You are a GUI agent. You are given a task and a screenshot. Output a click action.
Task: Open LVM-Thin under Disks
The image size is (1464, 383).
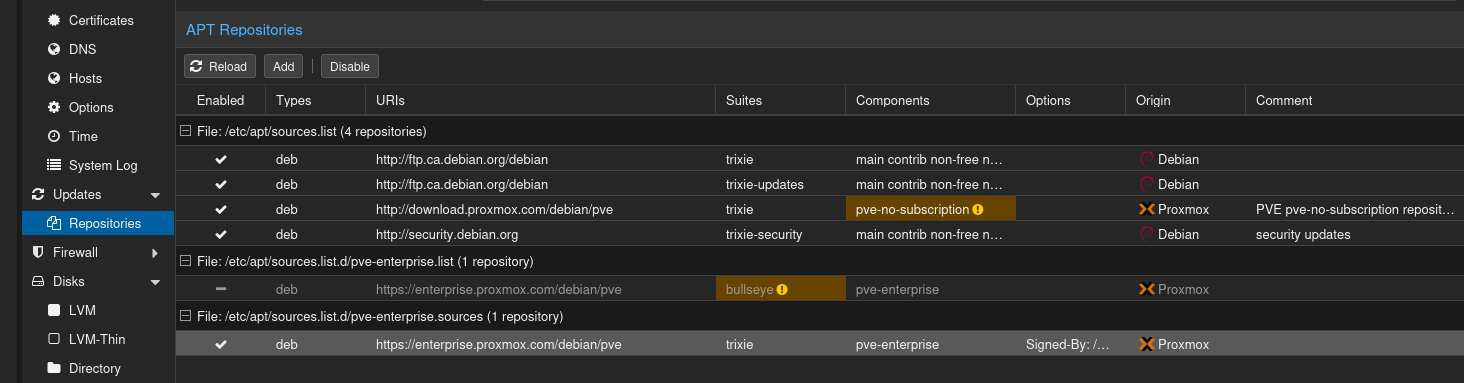pos(98,339)
